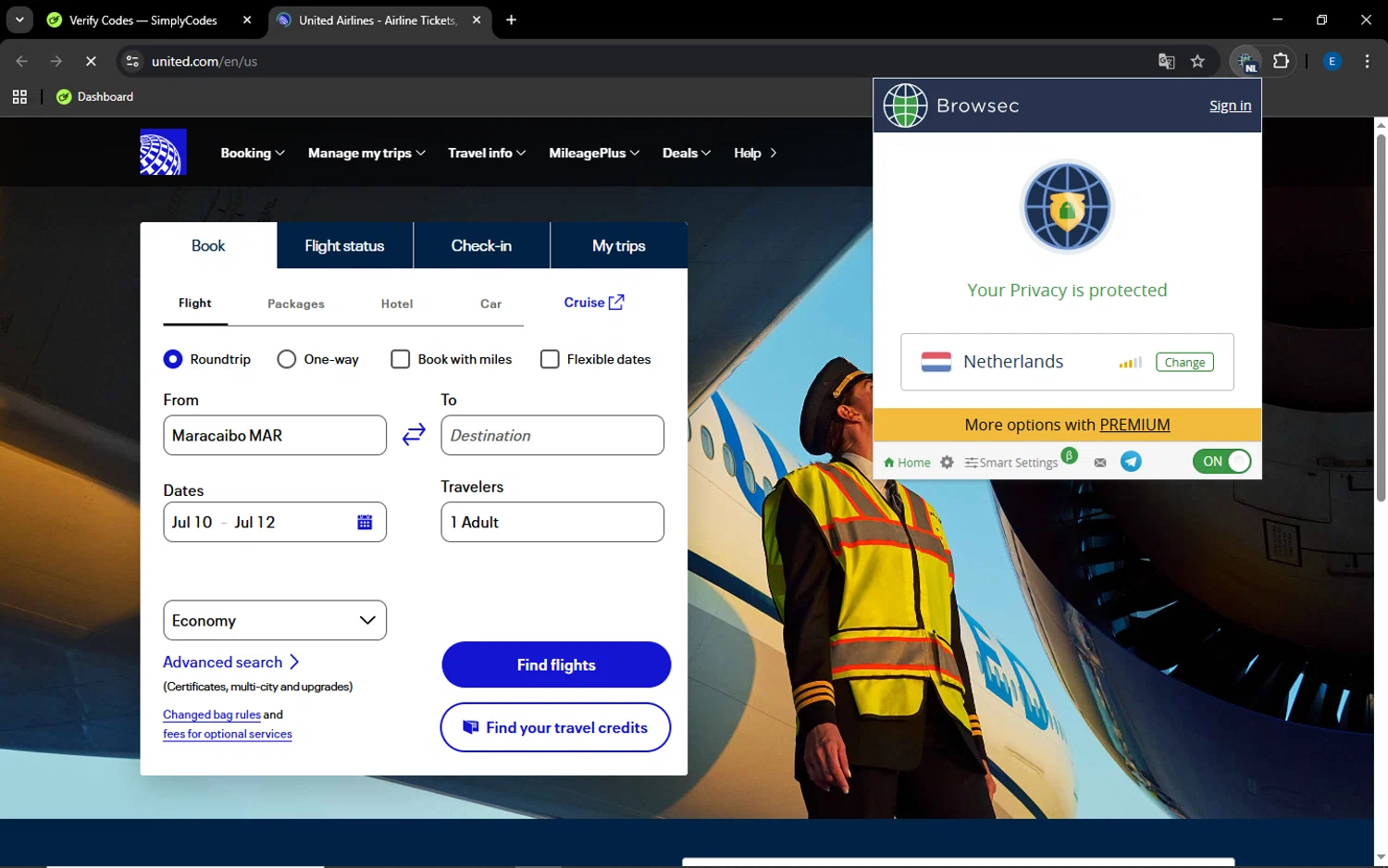The height and width of the screenshot is (868, 1388).
Task: Click the Netherlands flag icon
Action: (x=936, y=362)
